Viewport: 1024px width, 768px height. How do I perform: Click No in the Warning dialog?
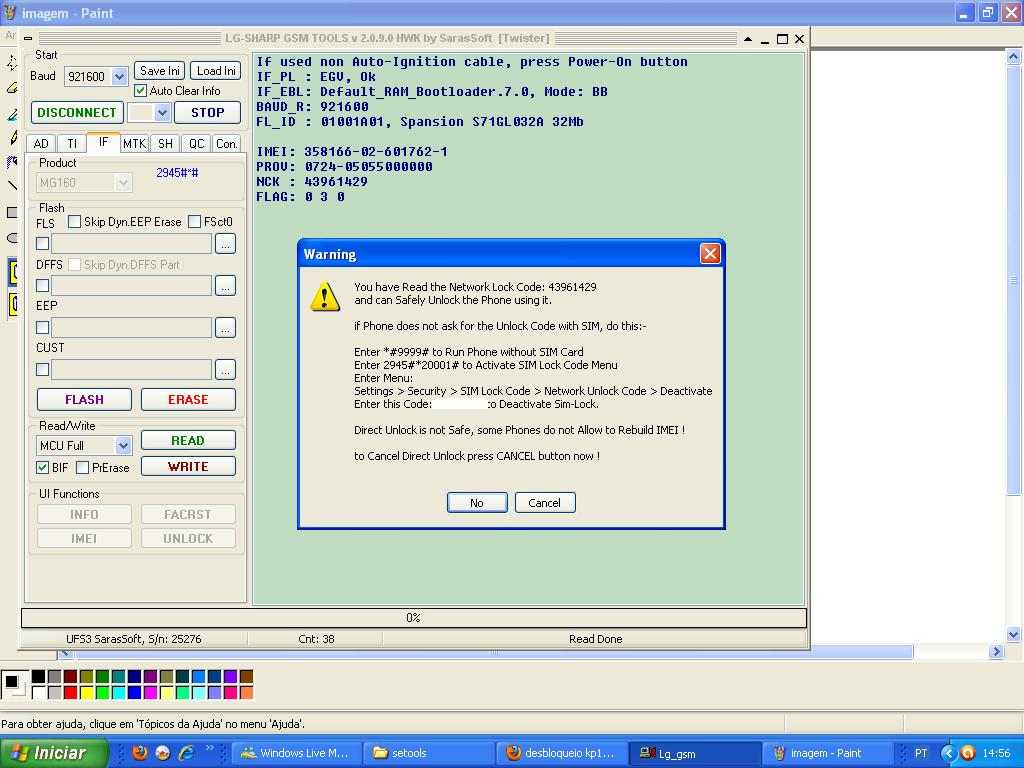(477, 503)
